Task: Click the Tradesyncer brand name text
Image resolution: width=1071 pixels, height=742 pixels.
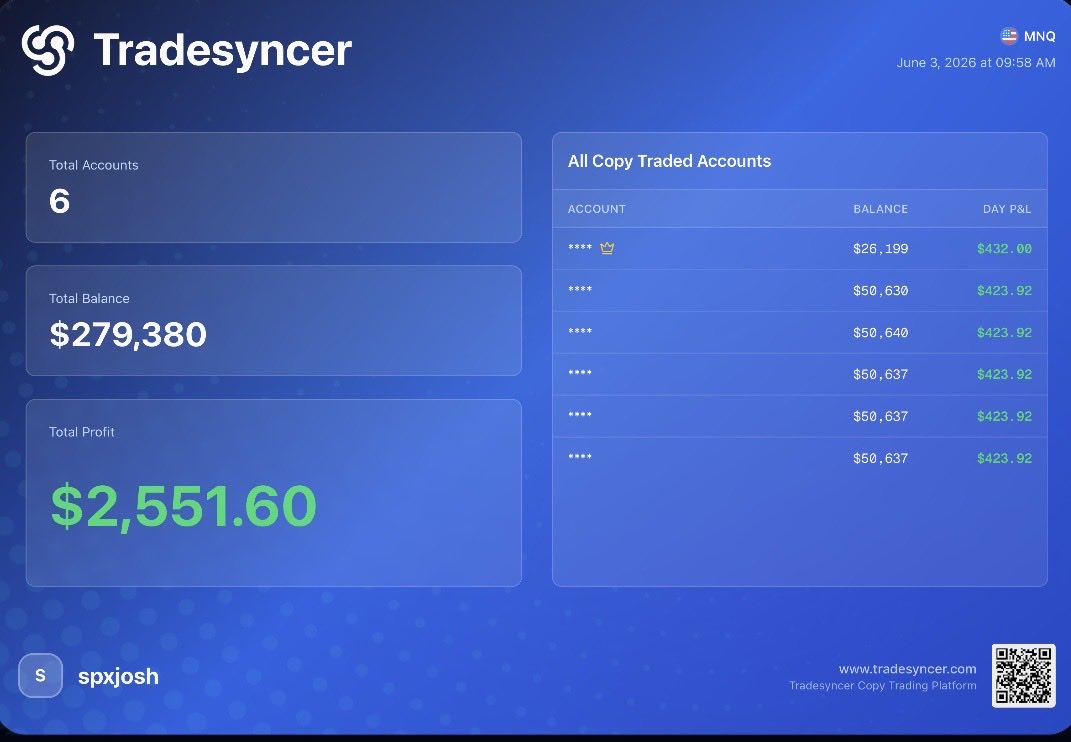Action: coord(223,51)
